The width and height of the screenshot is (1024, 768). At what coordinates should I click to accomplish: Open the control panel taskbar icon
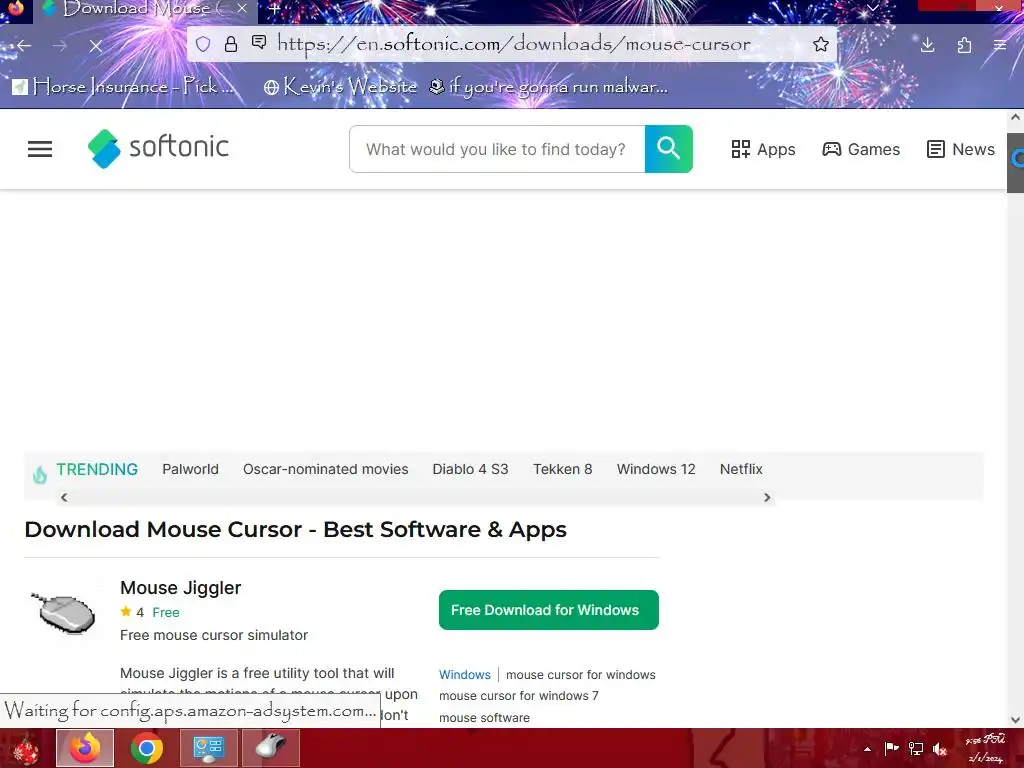(x=209, y=748)
